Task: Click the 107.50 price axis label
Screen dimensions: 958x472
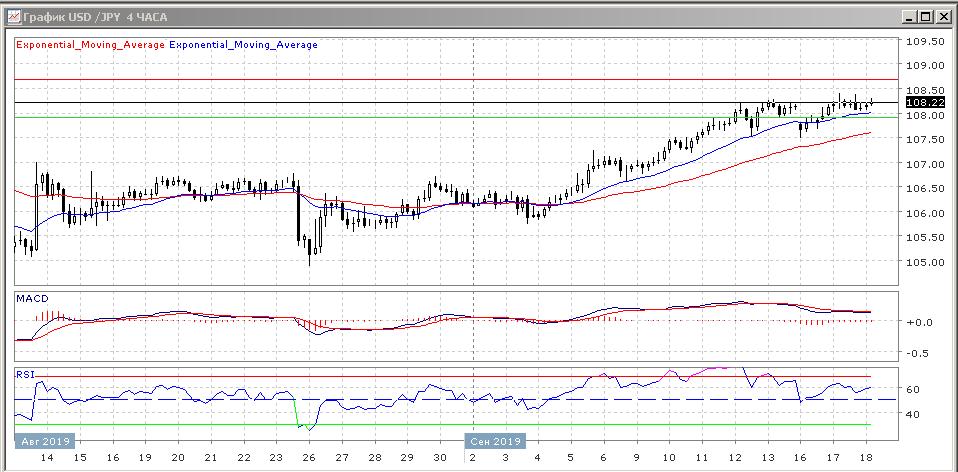Action: [x=926, y=139]
